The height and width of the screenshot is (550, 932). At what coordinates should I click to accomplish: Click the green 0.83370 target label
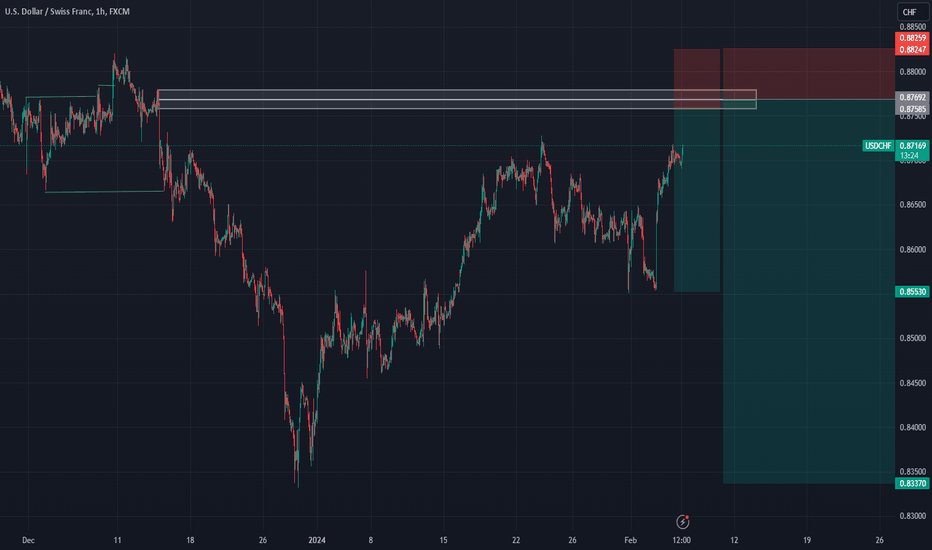pos(912,483)
